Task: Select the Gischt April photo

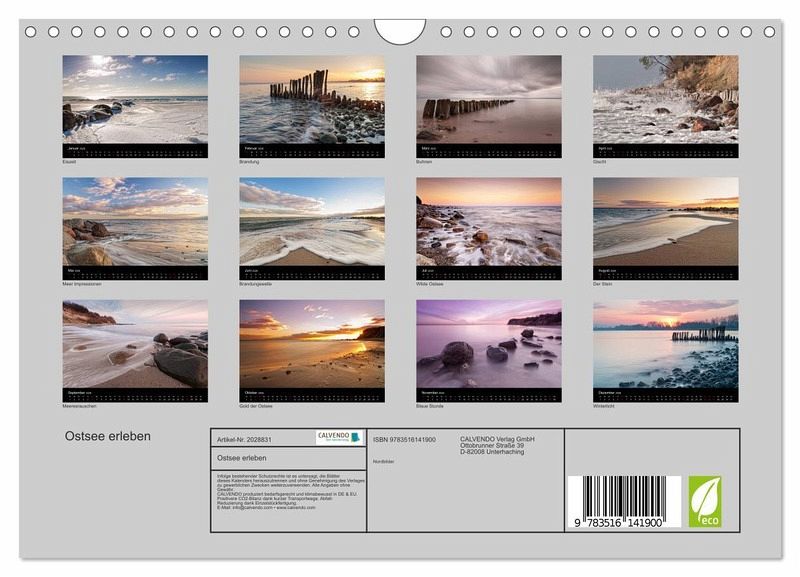Action: pyautogui.click(x=665, y=100)
